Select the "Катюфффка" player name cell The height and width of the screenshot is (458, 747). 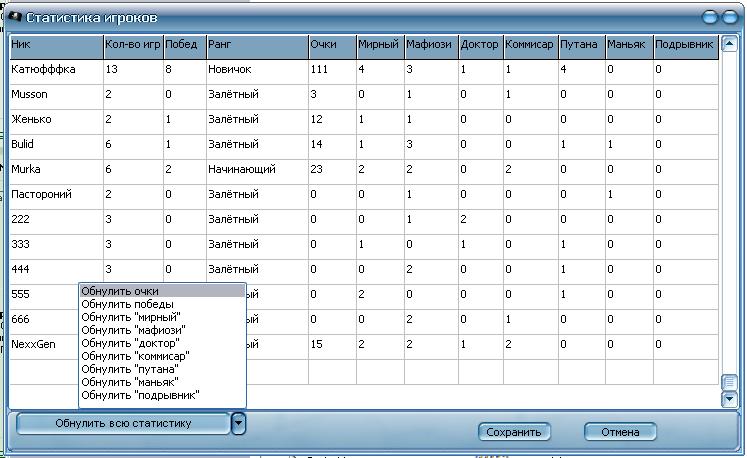[x=55, y=70]
